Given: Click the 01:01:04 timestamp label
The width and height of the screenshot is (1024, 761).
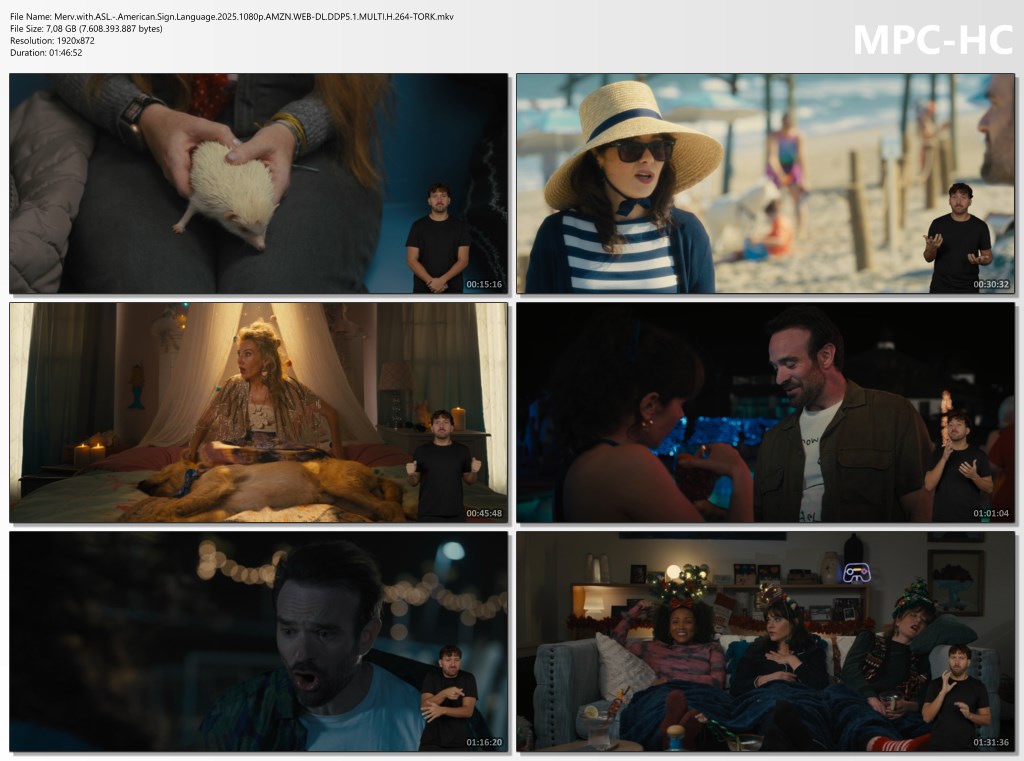Looking at the screenshot, I should pos(991,514).
